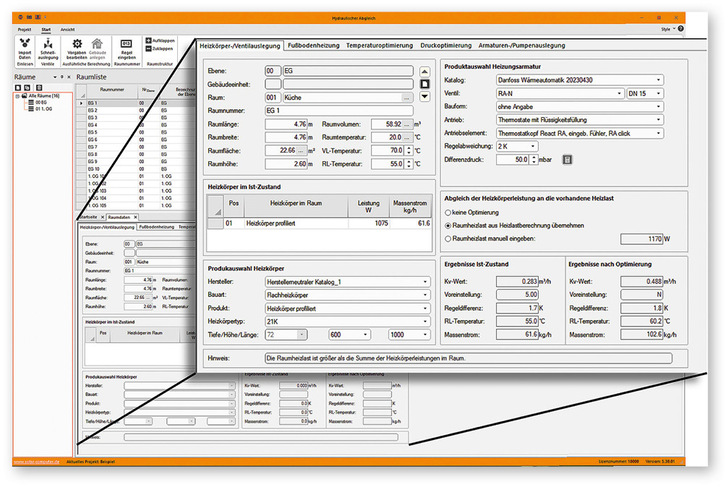
Task: Click calculator icon beside Differenzdruck
Action: pos(566,159)
